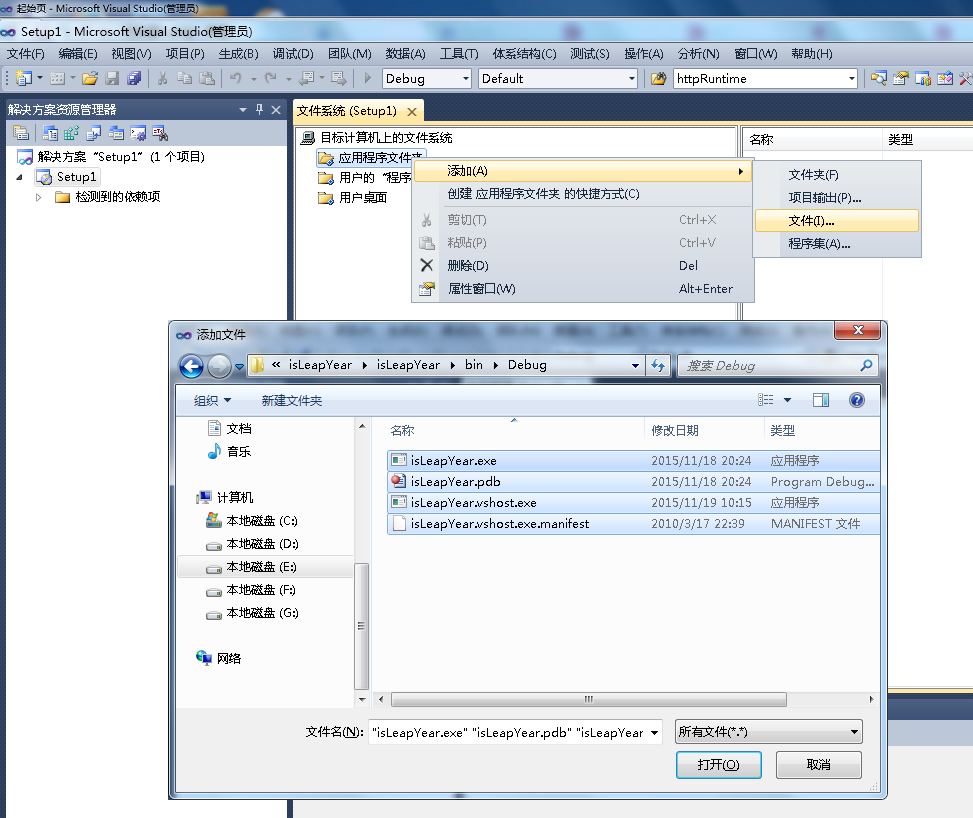Click the Find in Files binoculars icon
Image resolution: width=973 pixels, height=818 pixels.
[x=658, y=78]
